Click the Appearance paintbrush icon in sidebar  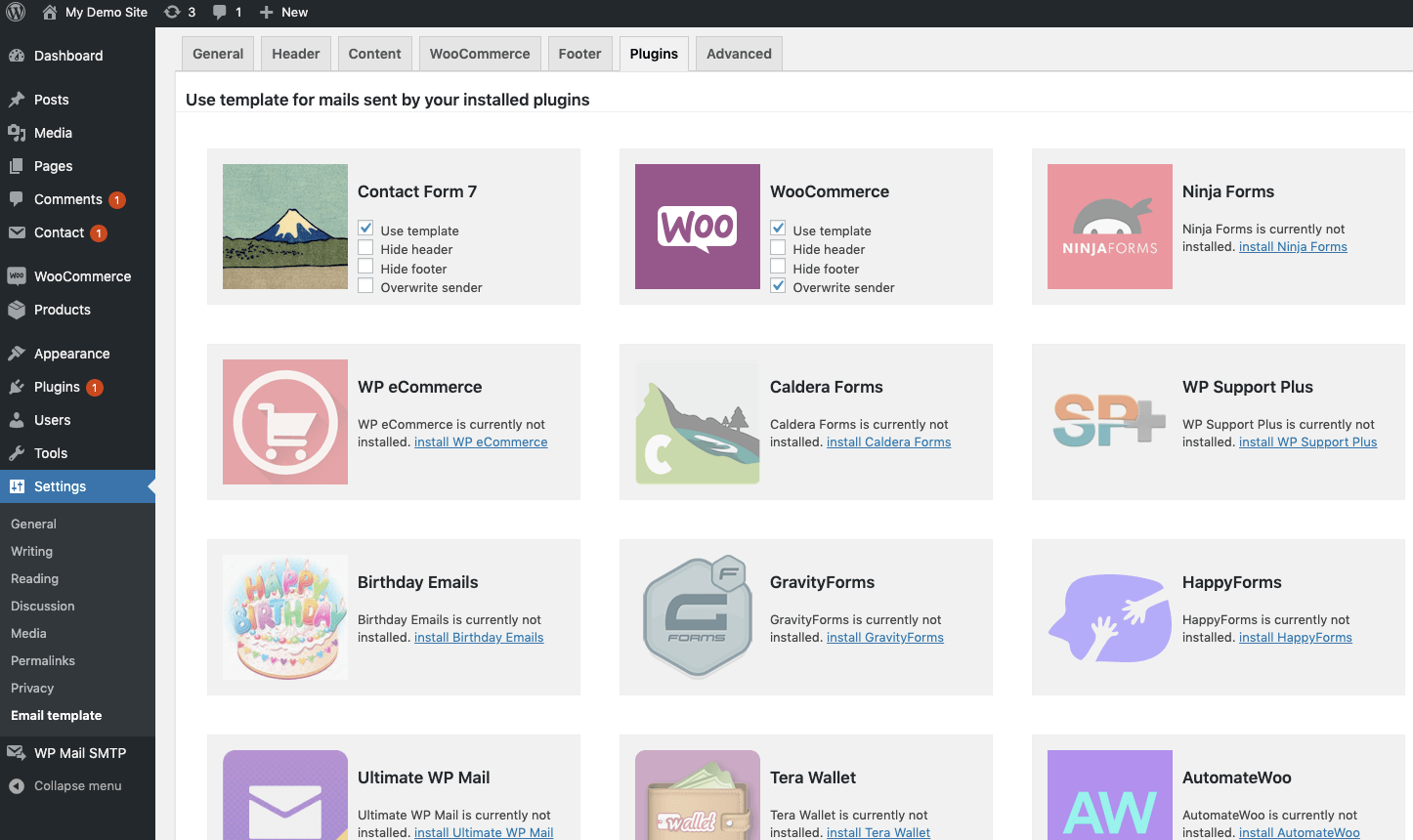coord(17,354)
